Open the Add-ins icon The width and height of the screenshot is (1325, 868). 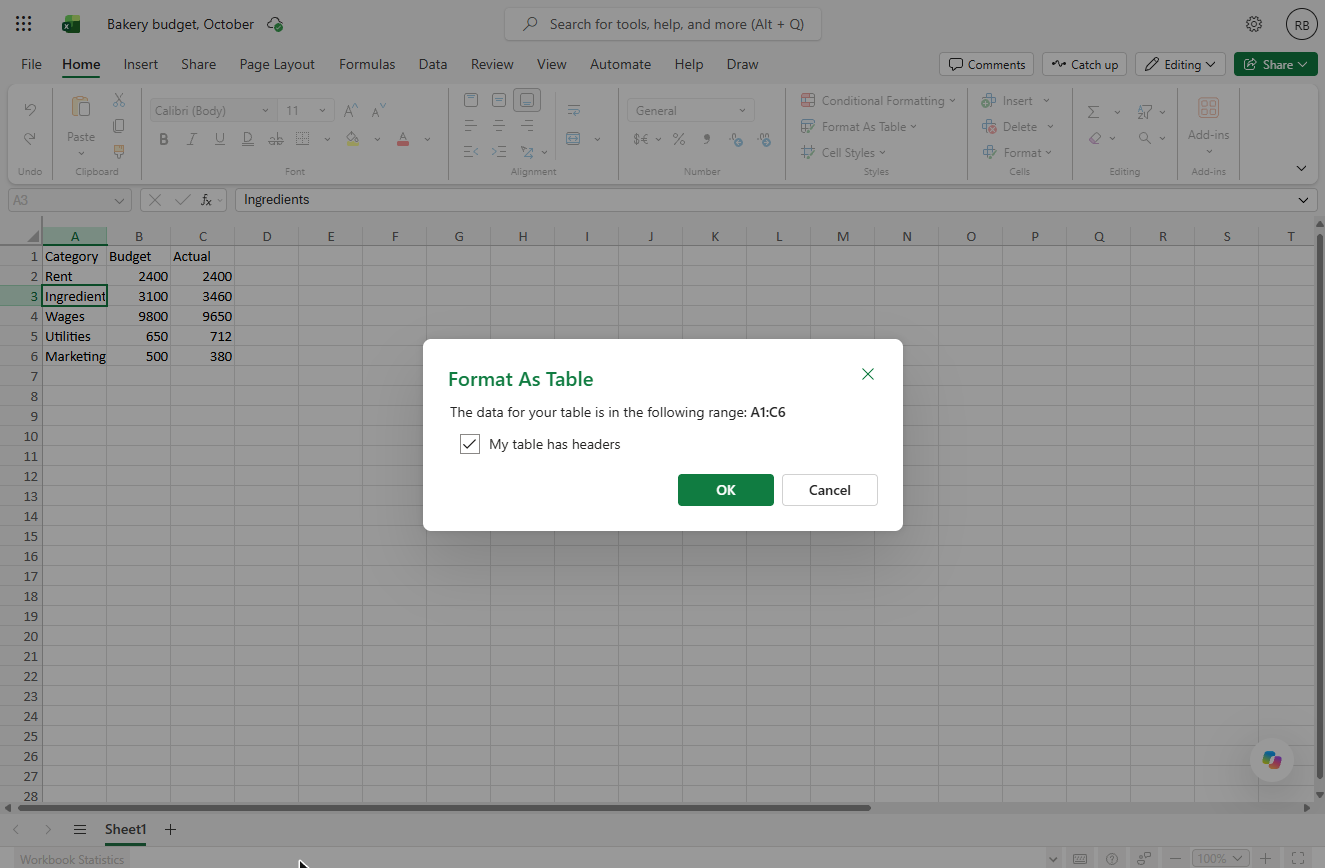[1208, 108]
